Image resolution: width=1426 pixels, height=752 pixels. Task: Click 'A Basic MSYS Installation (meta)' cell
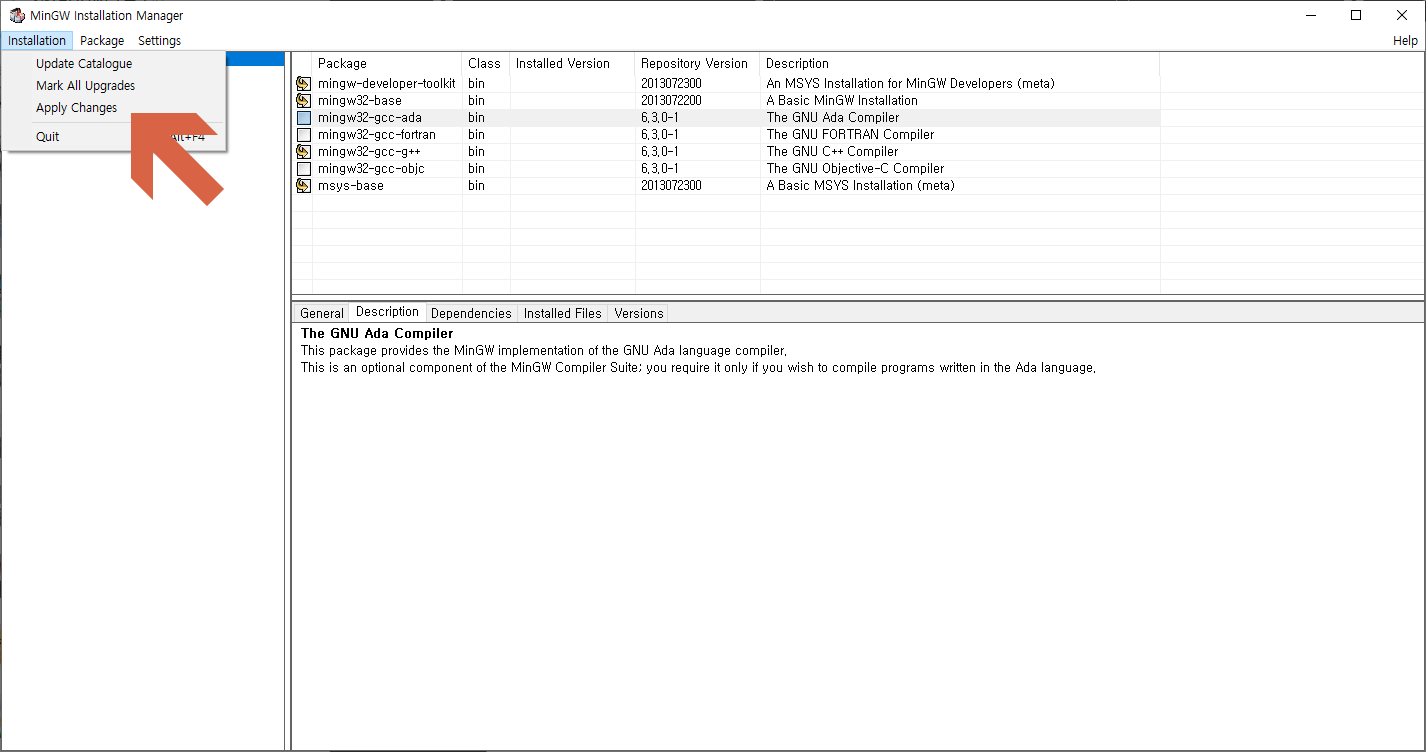tap(860, 186)
